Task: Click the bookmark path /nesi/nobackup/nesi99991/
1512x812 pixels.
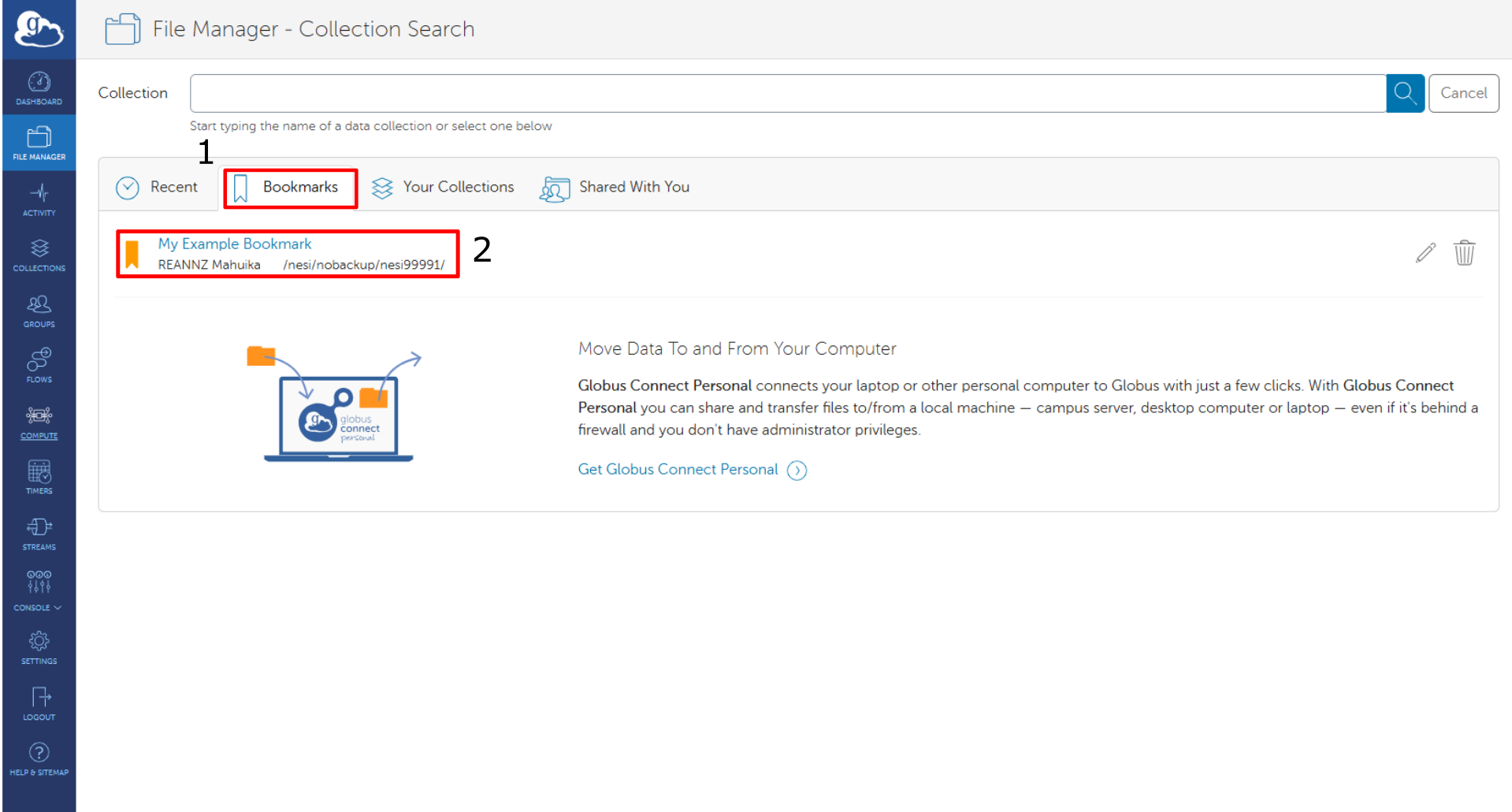Action: point(364,265)
